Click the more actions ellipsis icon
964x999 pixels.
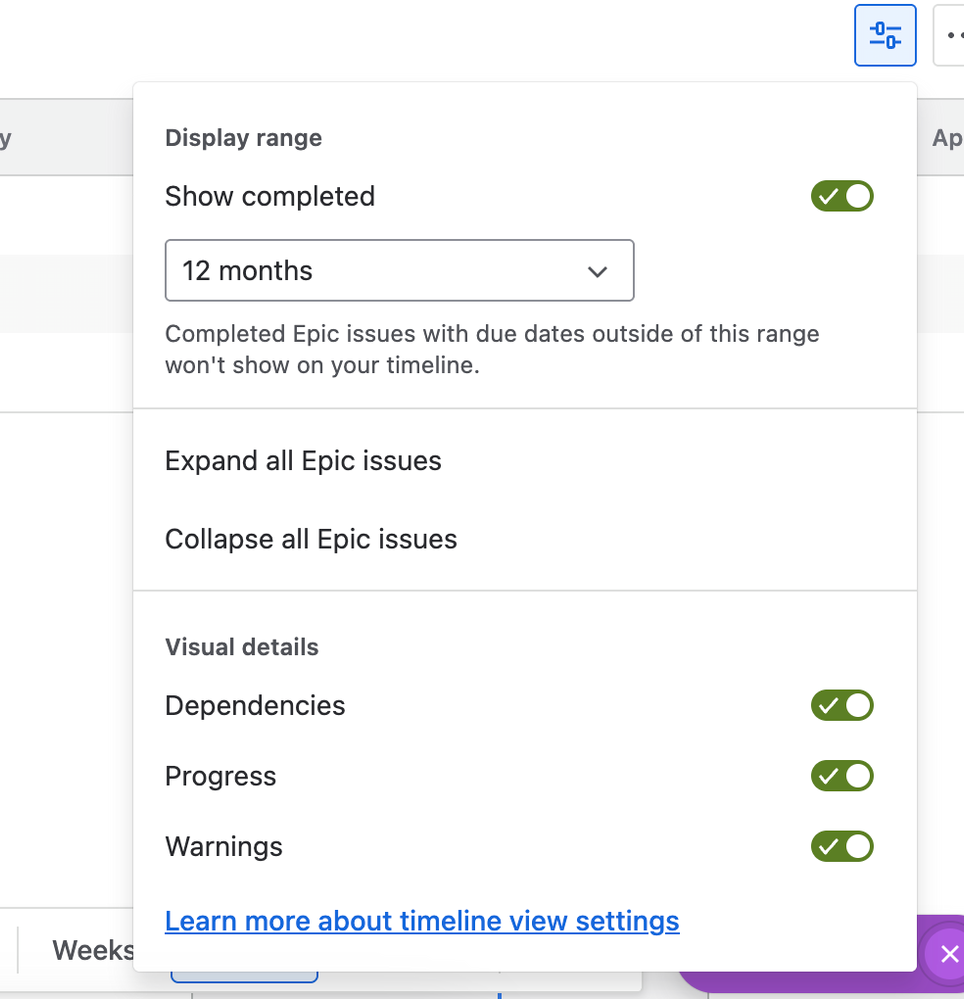956,34
